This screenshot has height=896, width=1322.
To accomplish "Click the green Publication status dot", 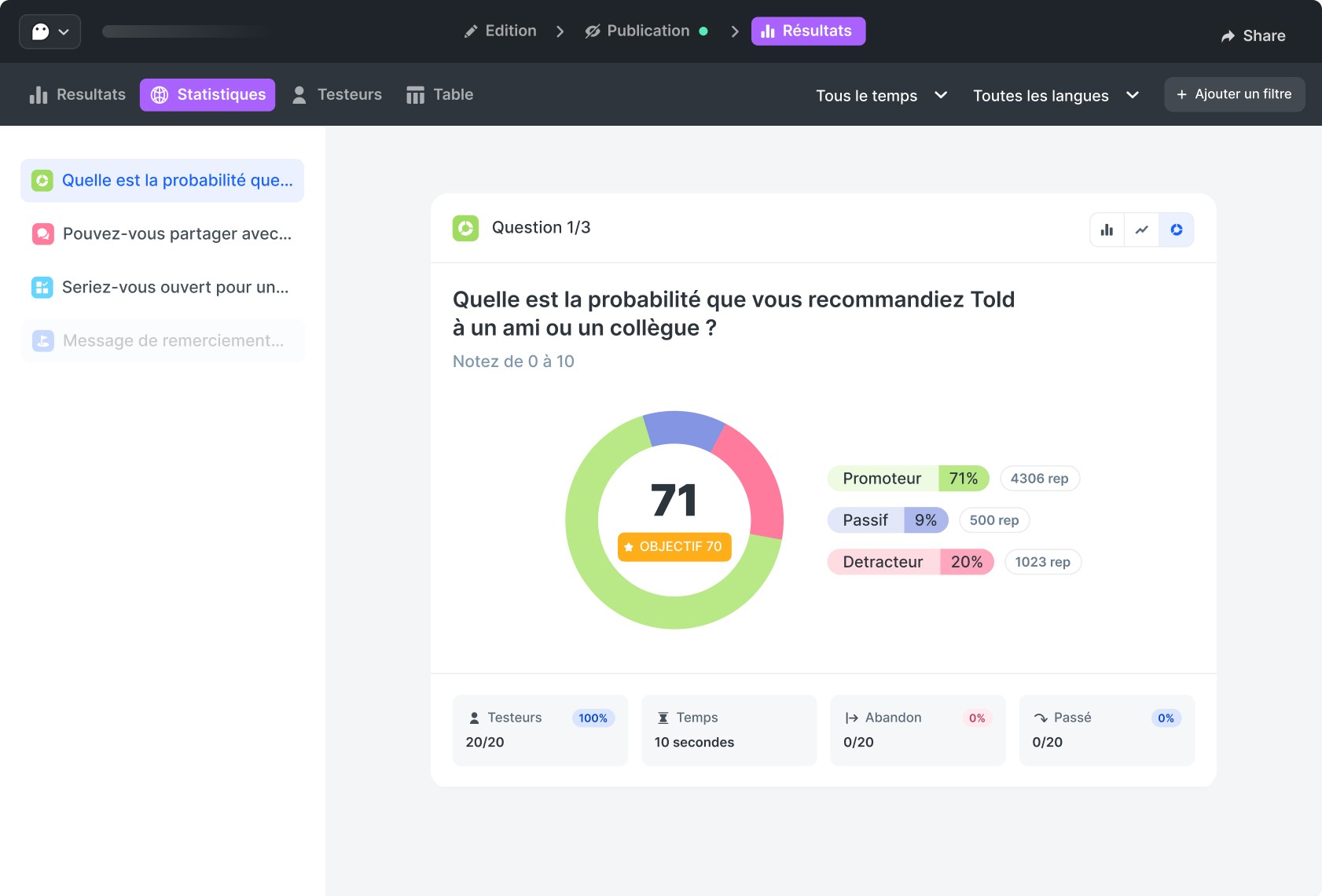I will [x=703, y=31].
